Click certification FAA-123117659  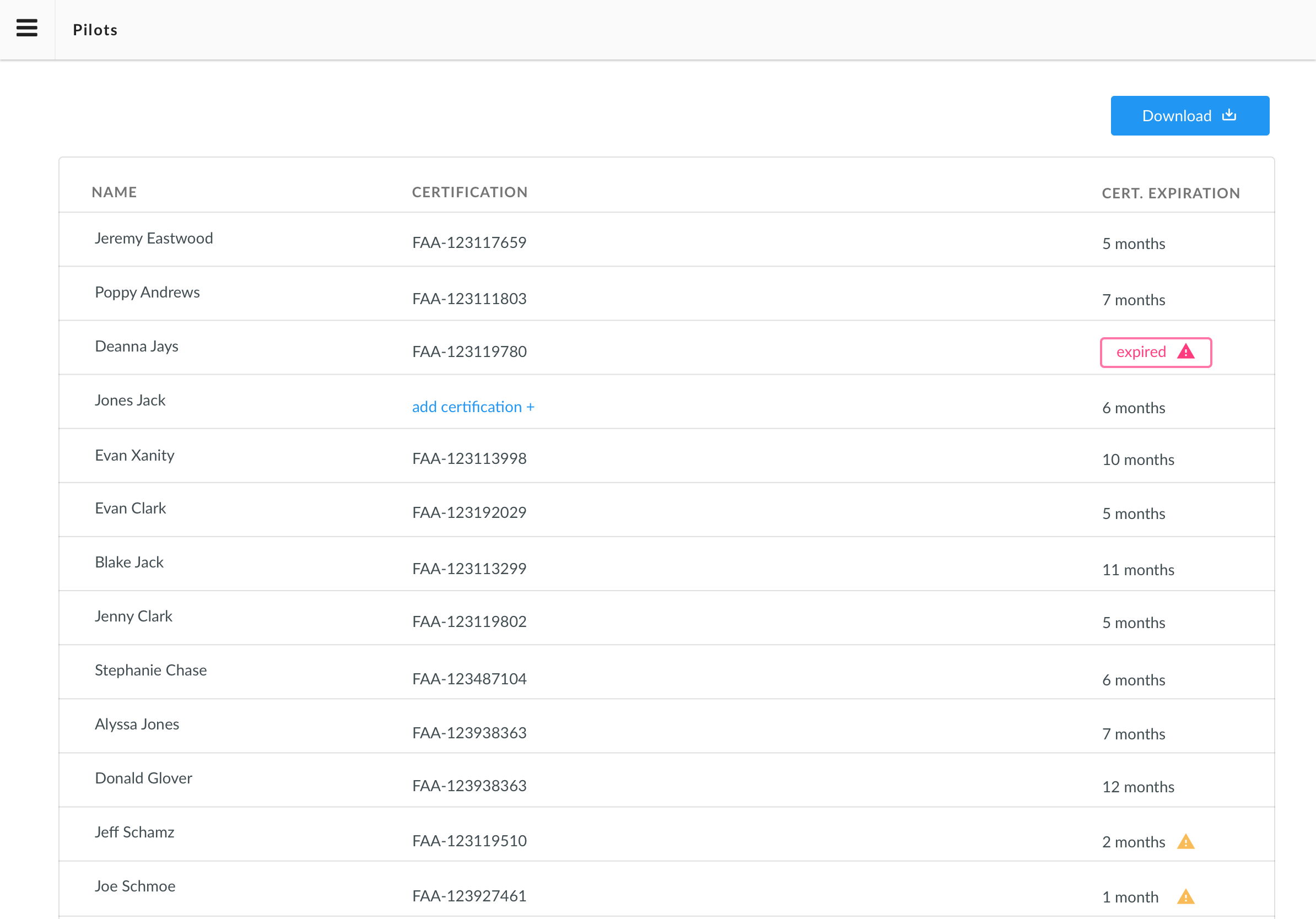coord(470,242)
